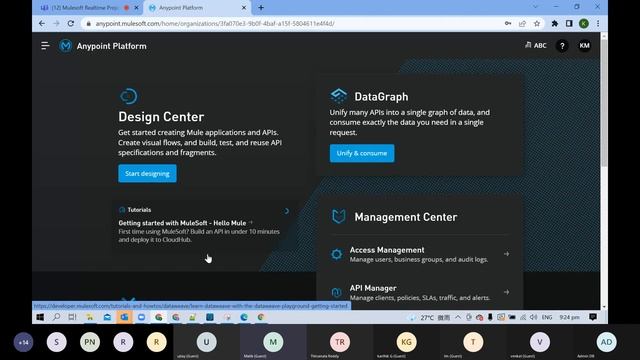Open Access Management gear icon
640x360 pixels.
tap(336, 254)
